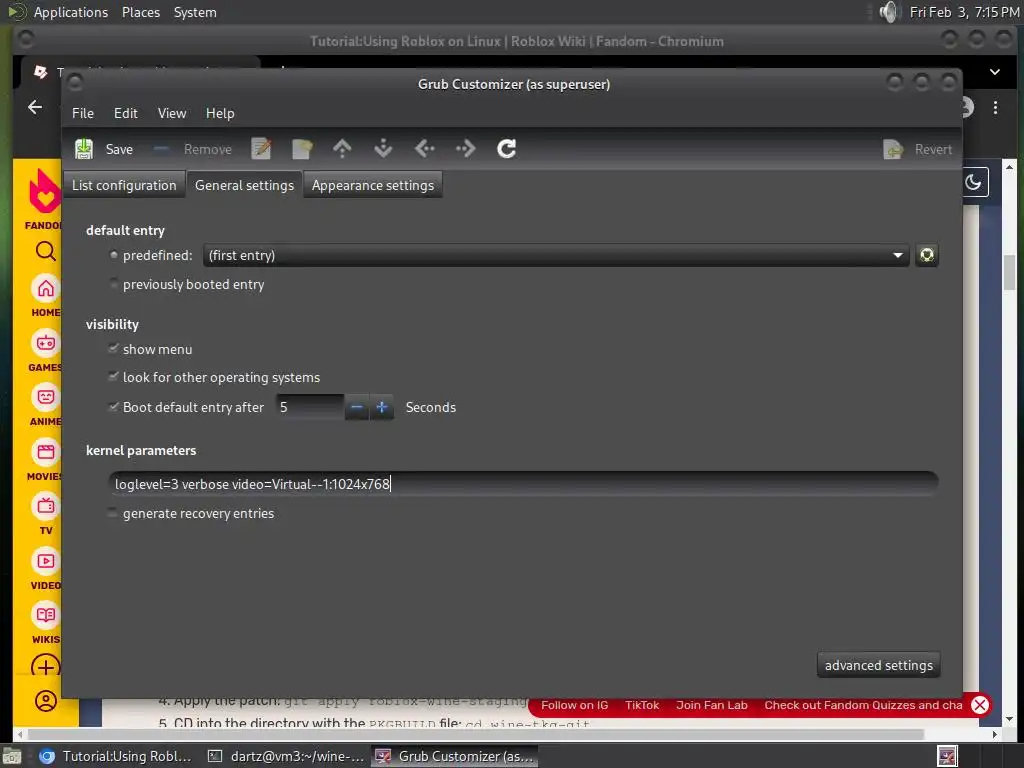Screen dimensions: 1024x768
Task: Click Join Fan Lab link
Action: [711, 705]
